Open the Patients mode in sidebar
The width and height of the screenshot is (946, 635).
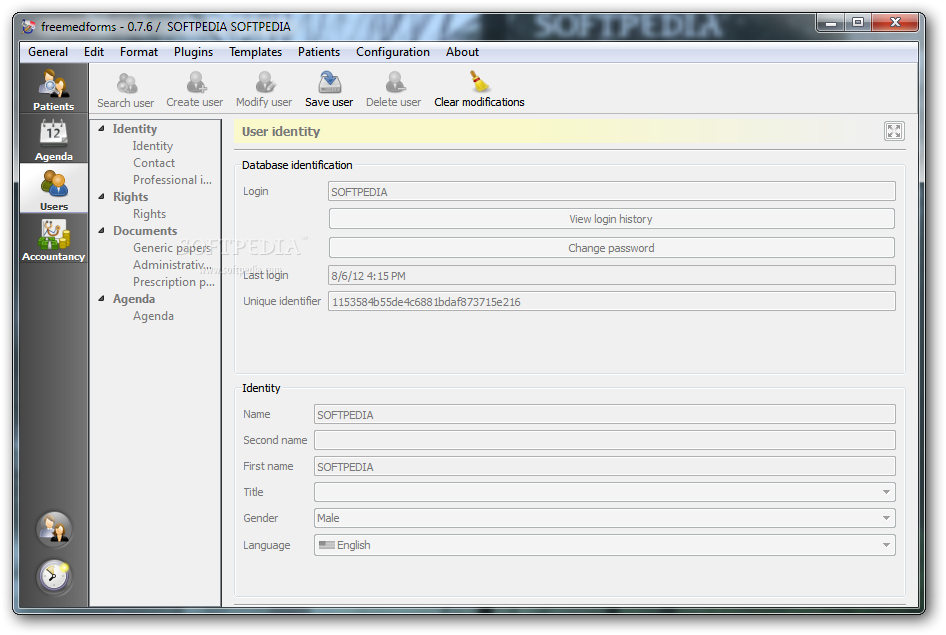54,90
